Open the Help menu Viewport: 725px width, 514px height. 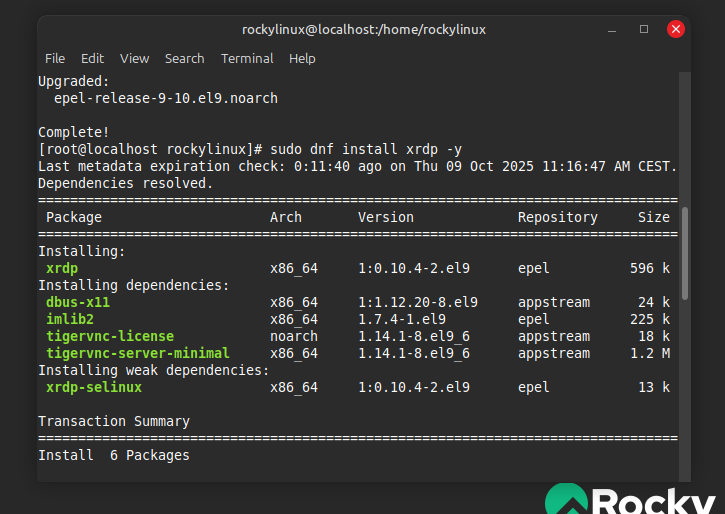pyautogui.click(x=302, y=59)
